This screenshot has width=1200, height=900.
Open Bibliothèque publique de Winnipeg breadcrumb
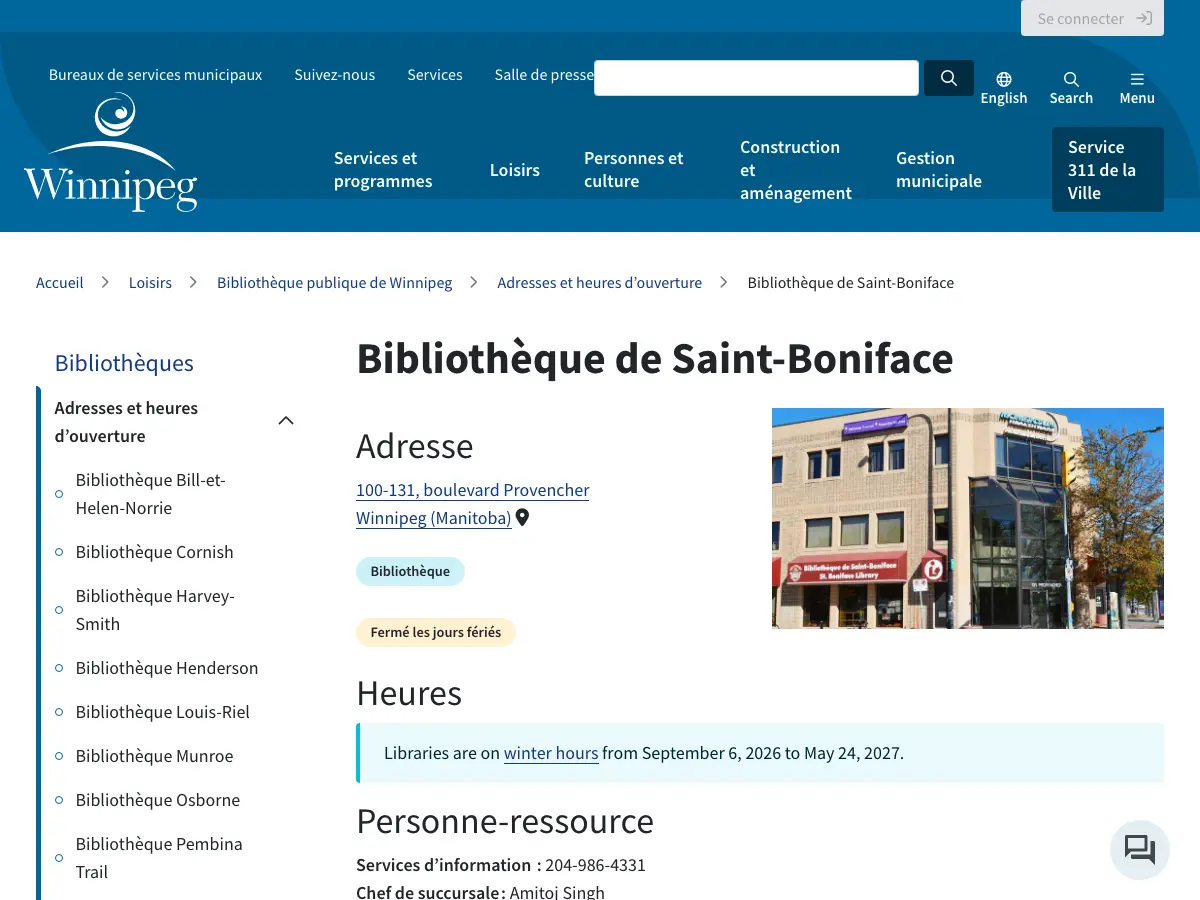334,283
